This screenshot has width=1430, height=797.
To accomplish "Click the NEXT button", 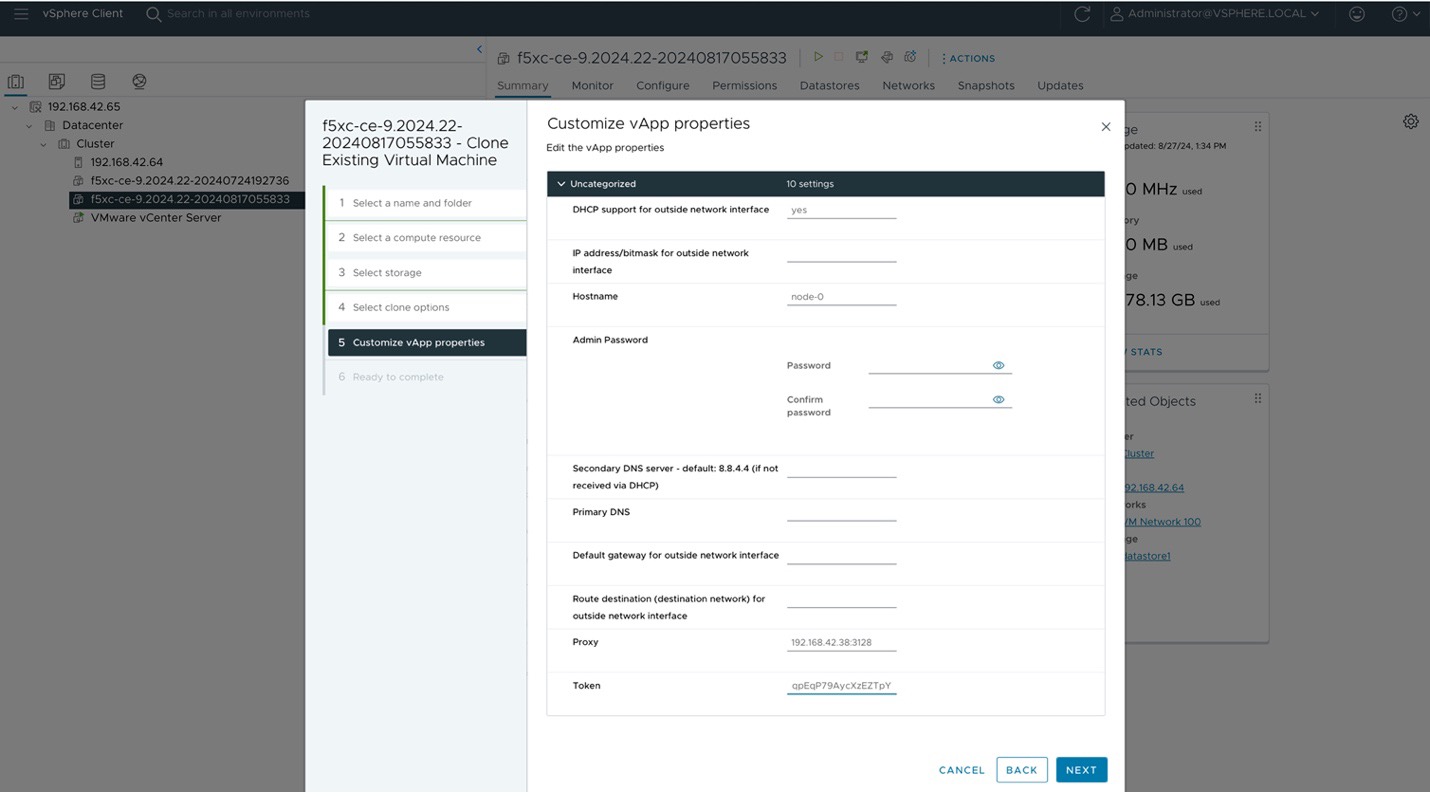I will coord(1081,769).
